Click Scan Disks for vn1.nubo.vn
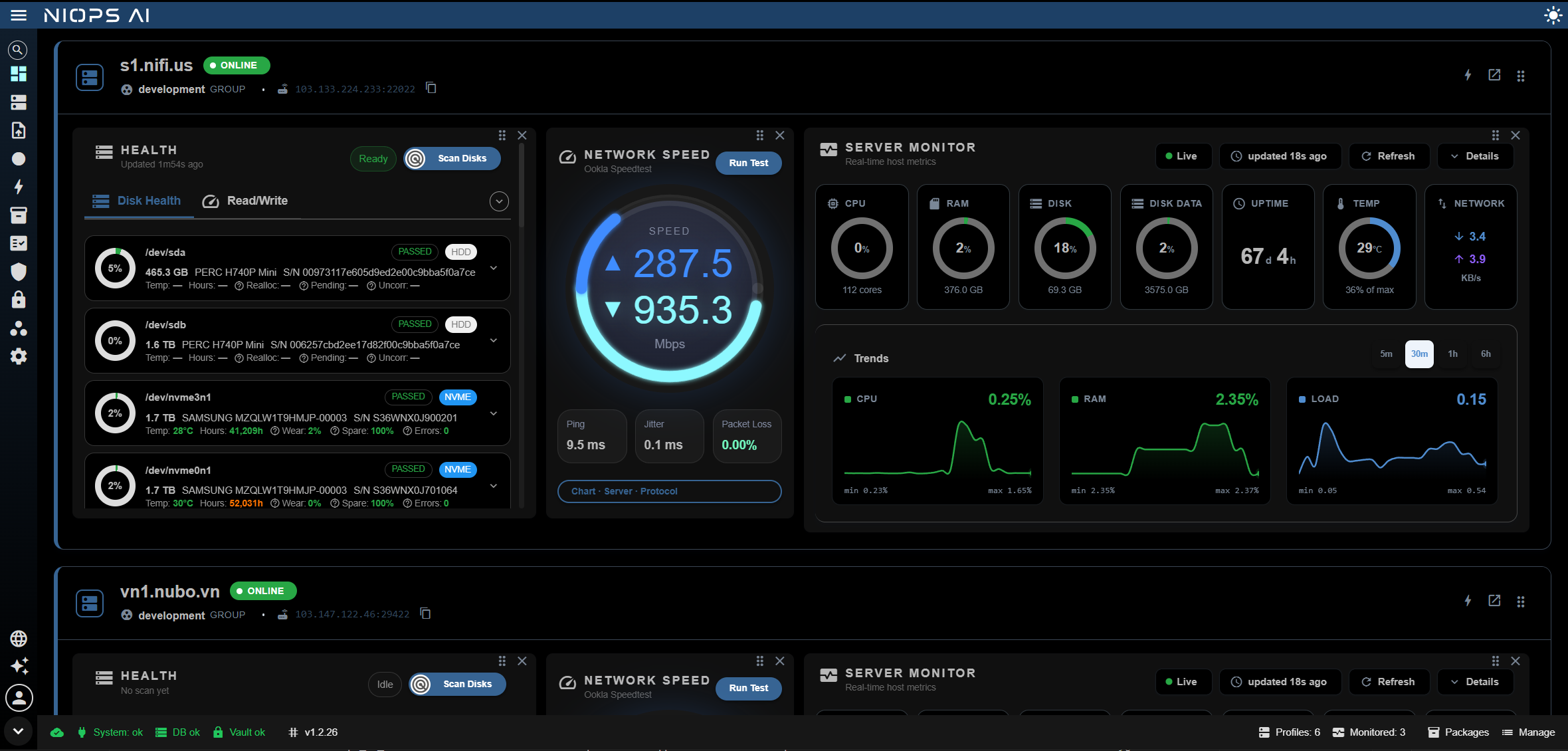1568x751 pixels. point(457,684)
